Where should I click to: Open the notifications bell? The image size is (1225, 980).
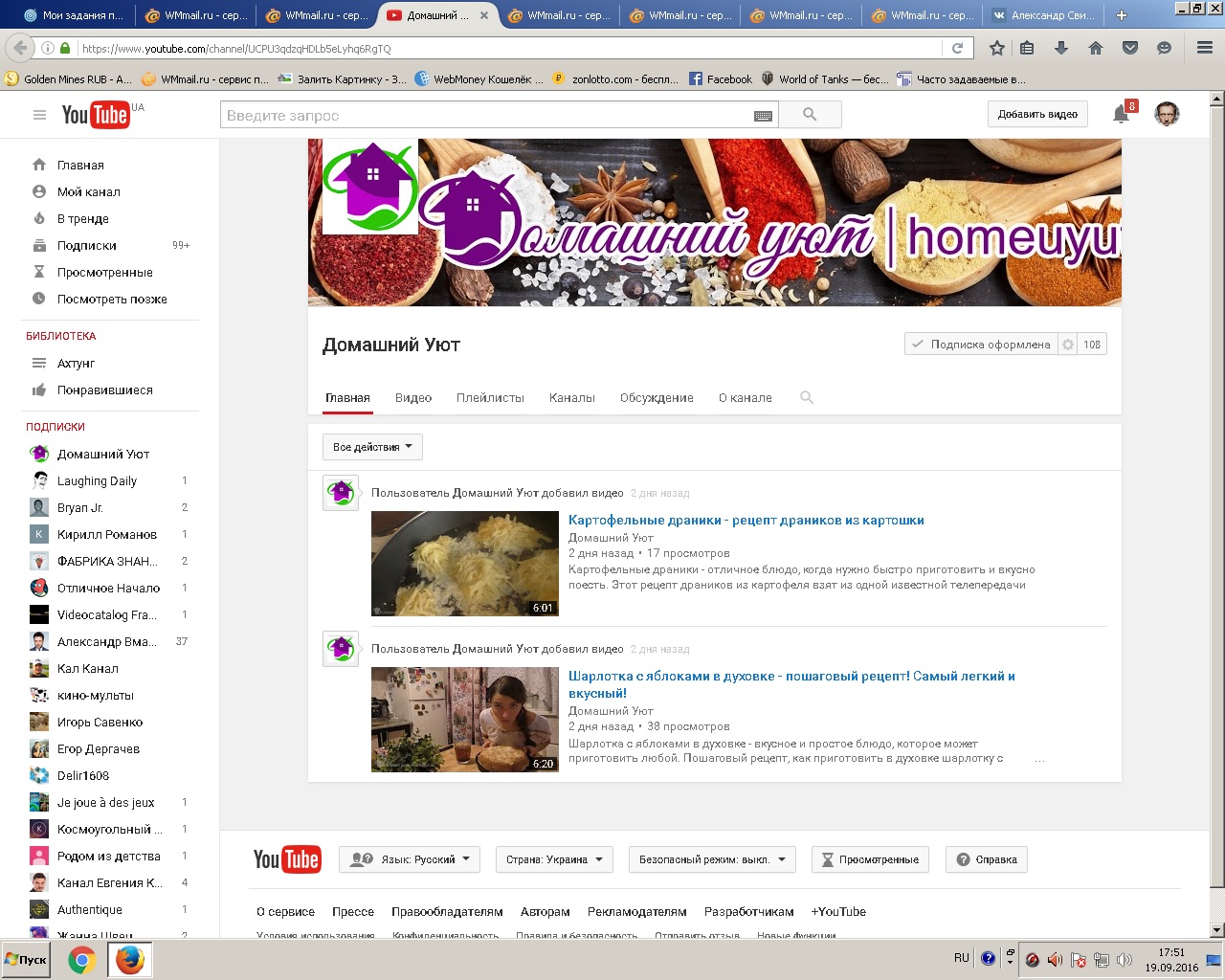pos(1121,115)
